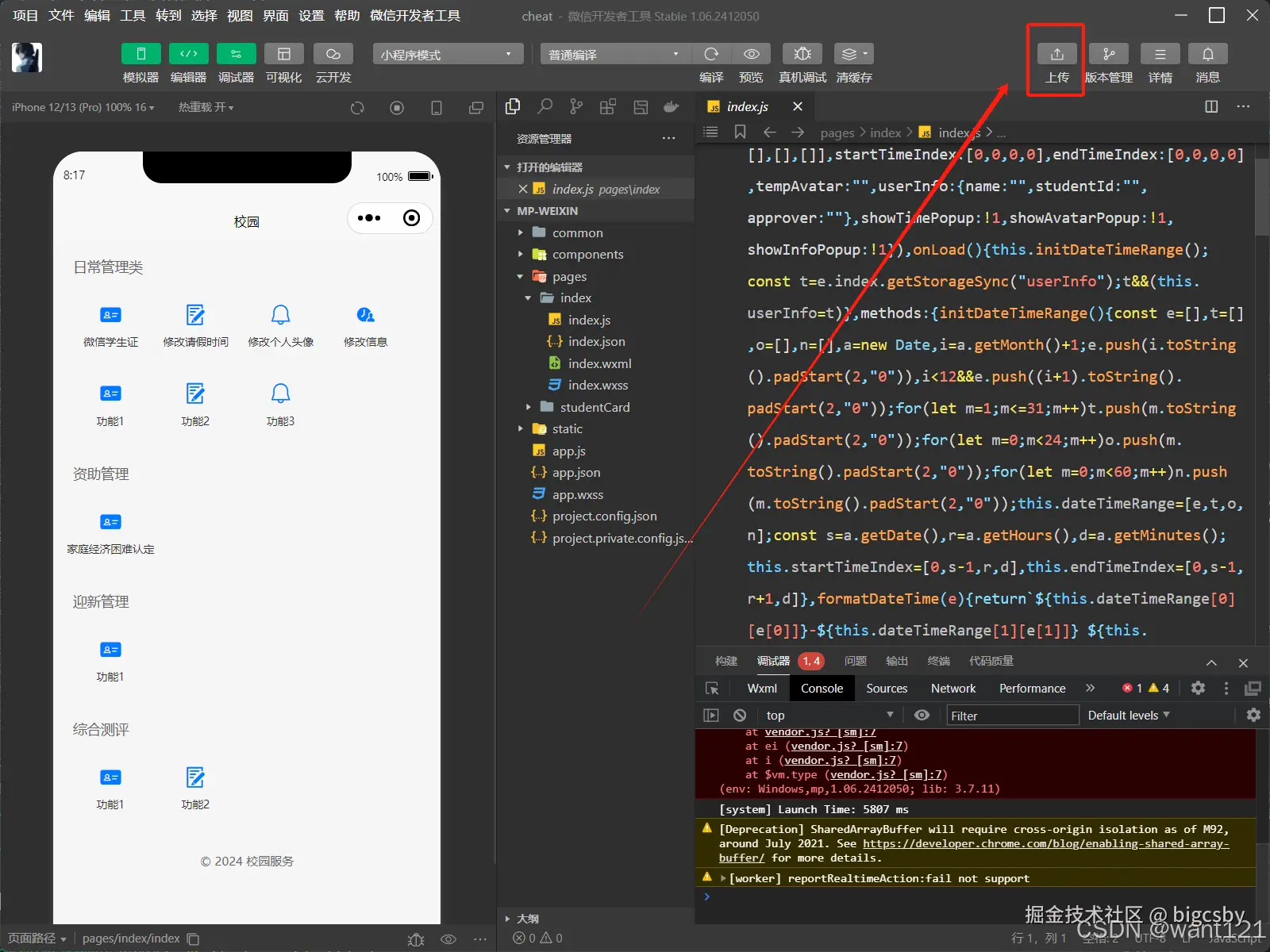
Task: Open the details panel icon
Action: coord(1160,54)
